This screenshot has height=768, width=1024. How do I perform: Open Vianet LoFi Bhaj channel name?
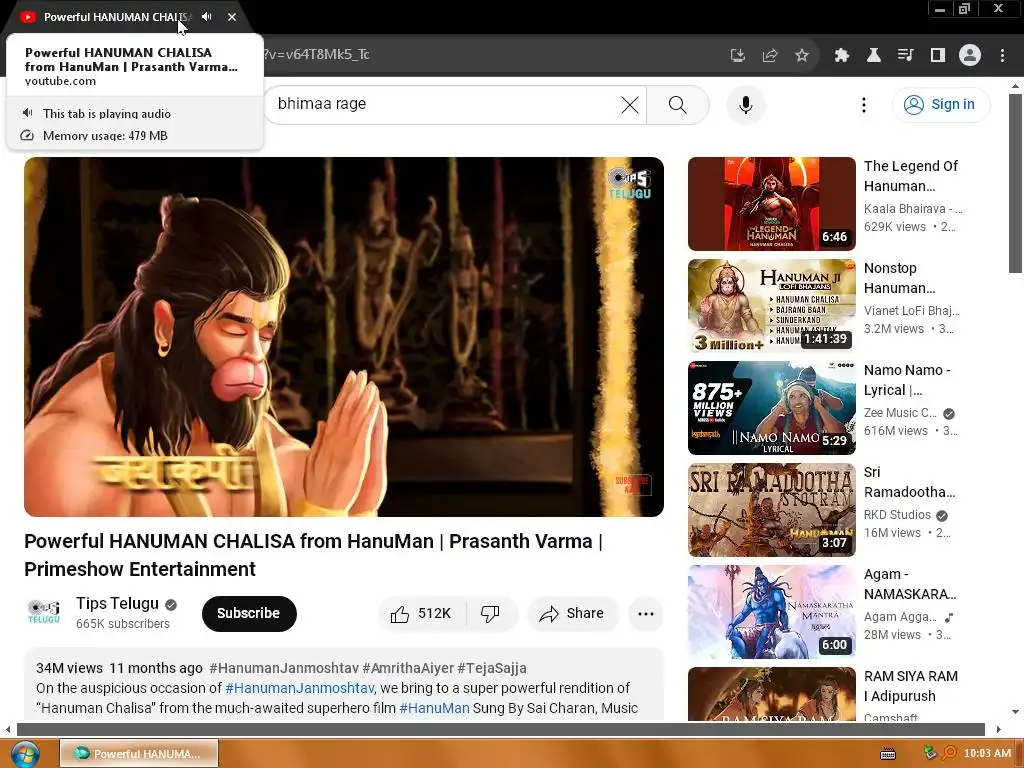point(912,310)
